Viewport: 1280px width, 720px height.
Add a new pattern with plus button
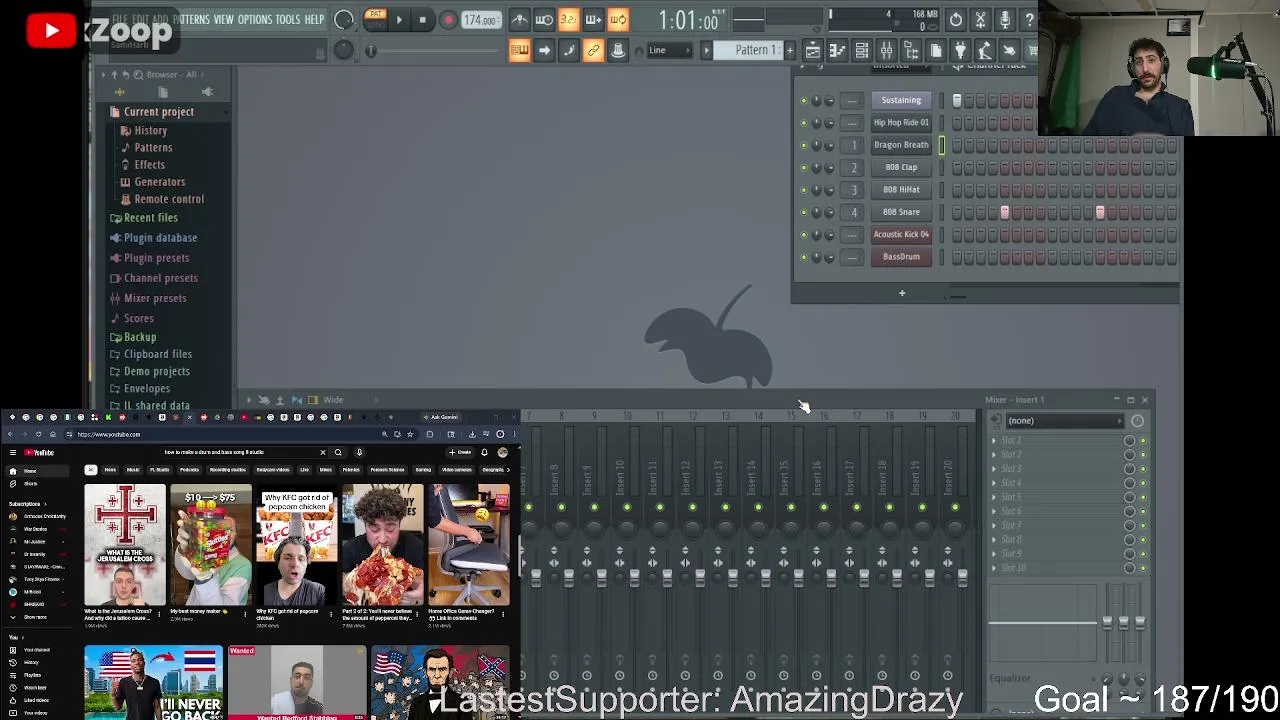789,50
